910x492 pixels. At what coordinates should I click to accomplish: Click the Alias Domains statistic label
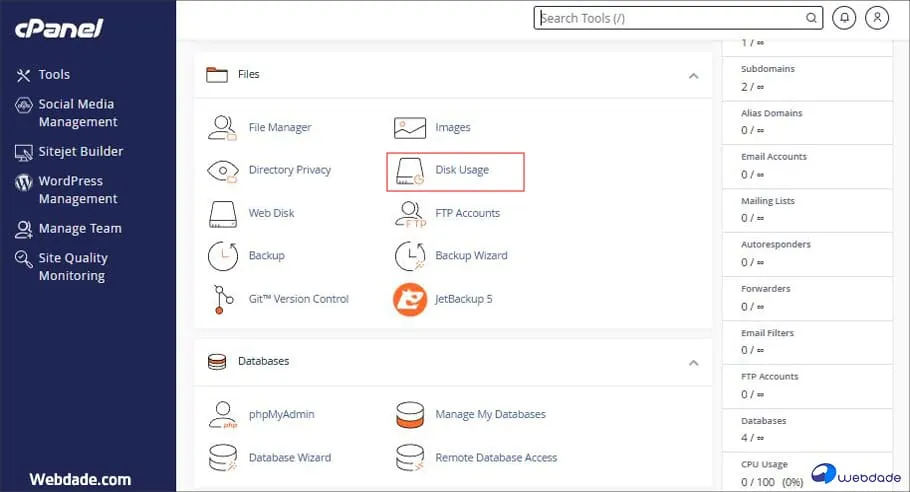pos(771,113)
